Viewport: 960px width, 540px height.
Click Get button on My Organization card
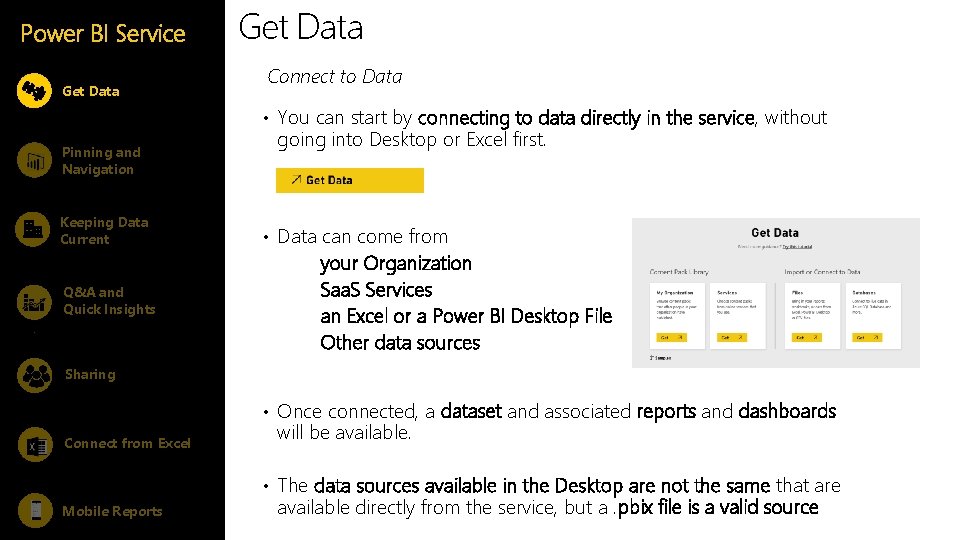[x=672, y=337]
